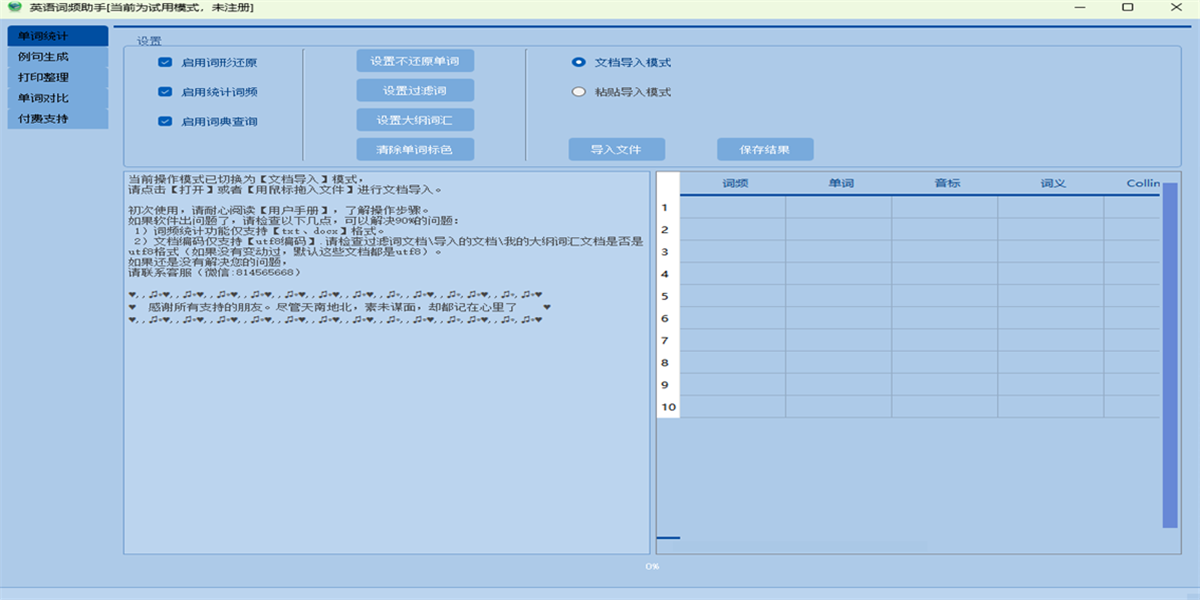
Task: Open 设置大纲词汇 settings button
Action: coord(415,120)
